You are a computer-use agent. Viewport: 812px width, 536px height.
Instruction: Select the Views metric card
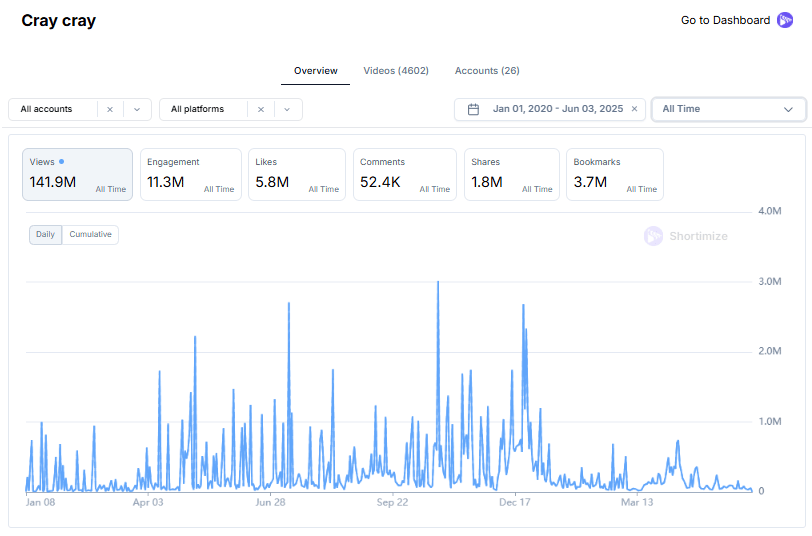(x=77, y=174)
